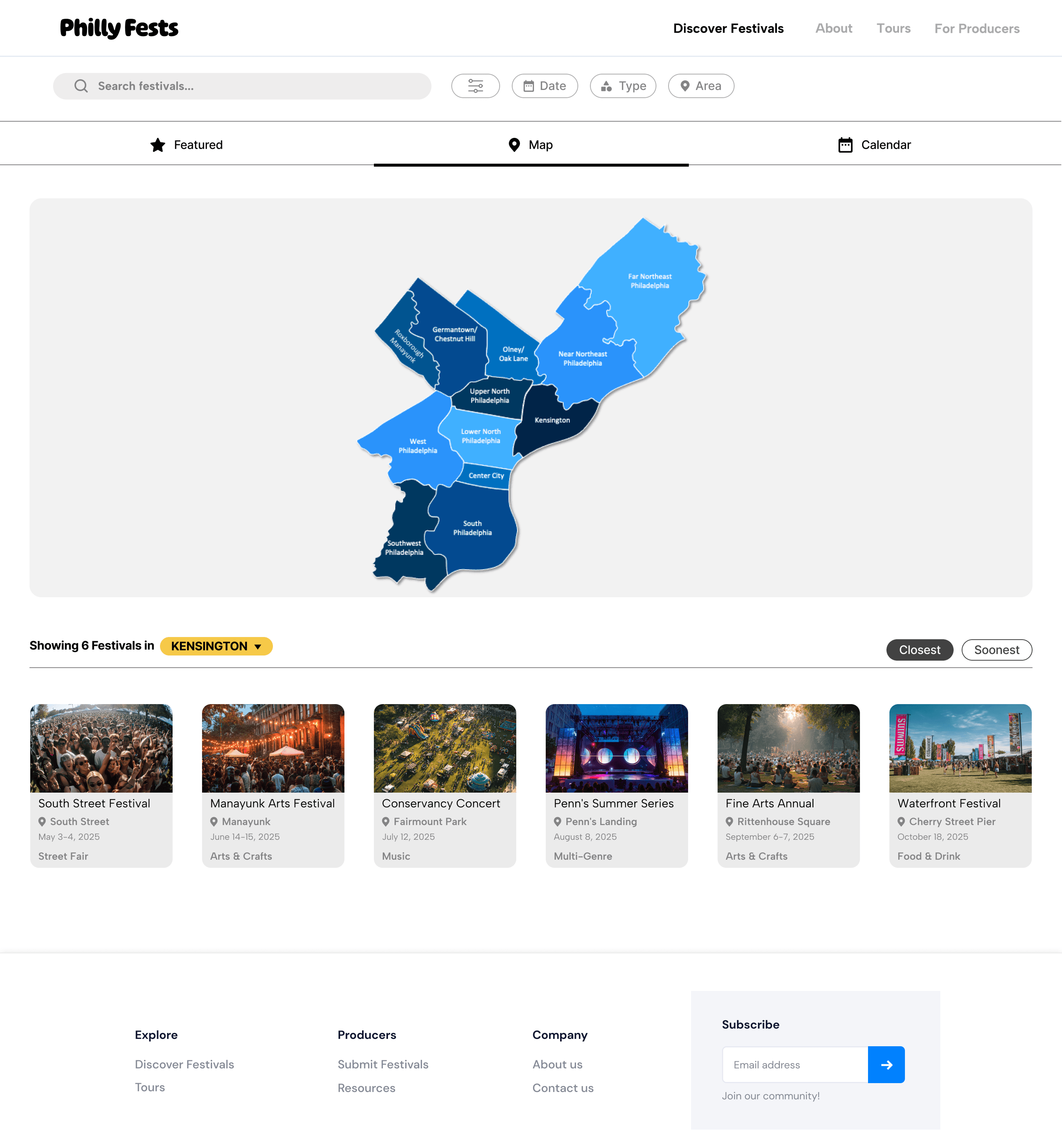Click the Philly Fests logo

[x=119, y=28]
